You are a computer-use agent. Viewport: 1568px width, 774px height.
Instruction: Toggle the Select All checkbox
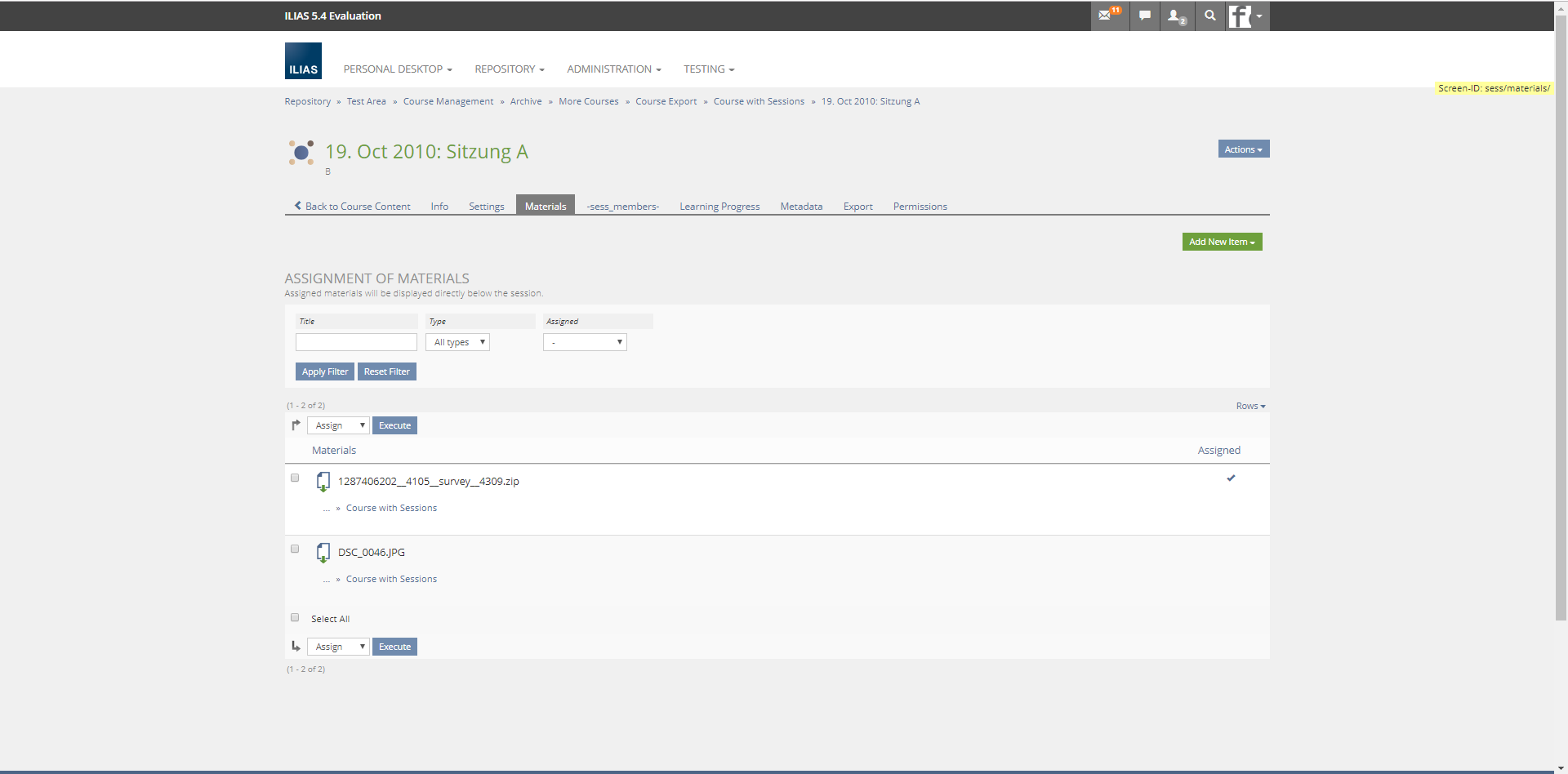tap(295, 617)
